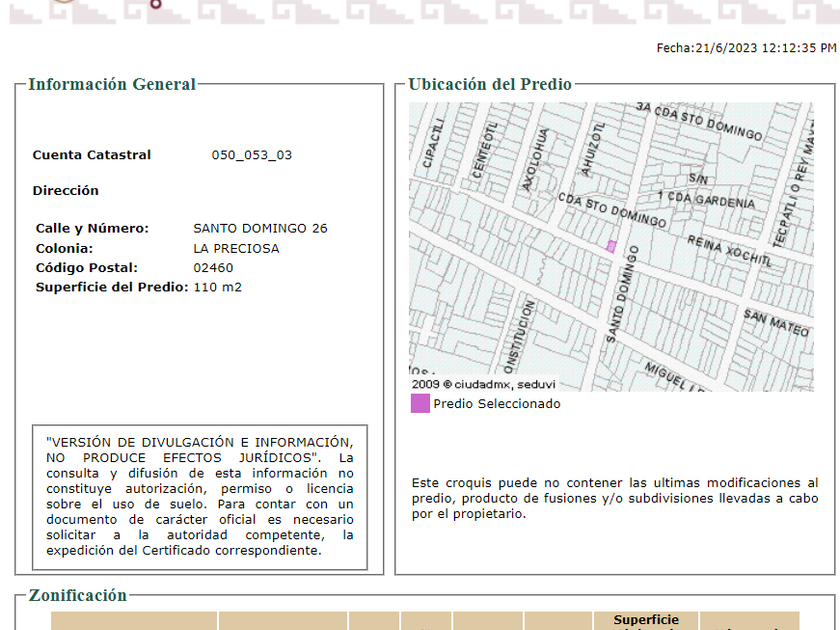Screen dimensions: 840x630
Task: Select the cuenta catastral value 050_053_03
Action: pos(252,155)
